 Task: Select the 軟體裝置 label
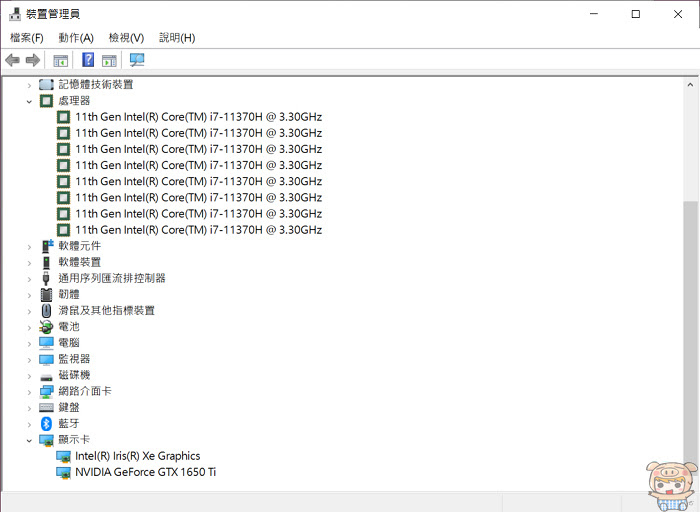[79, 262]
